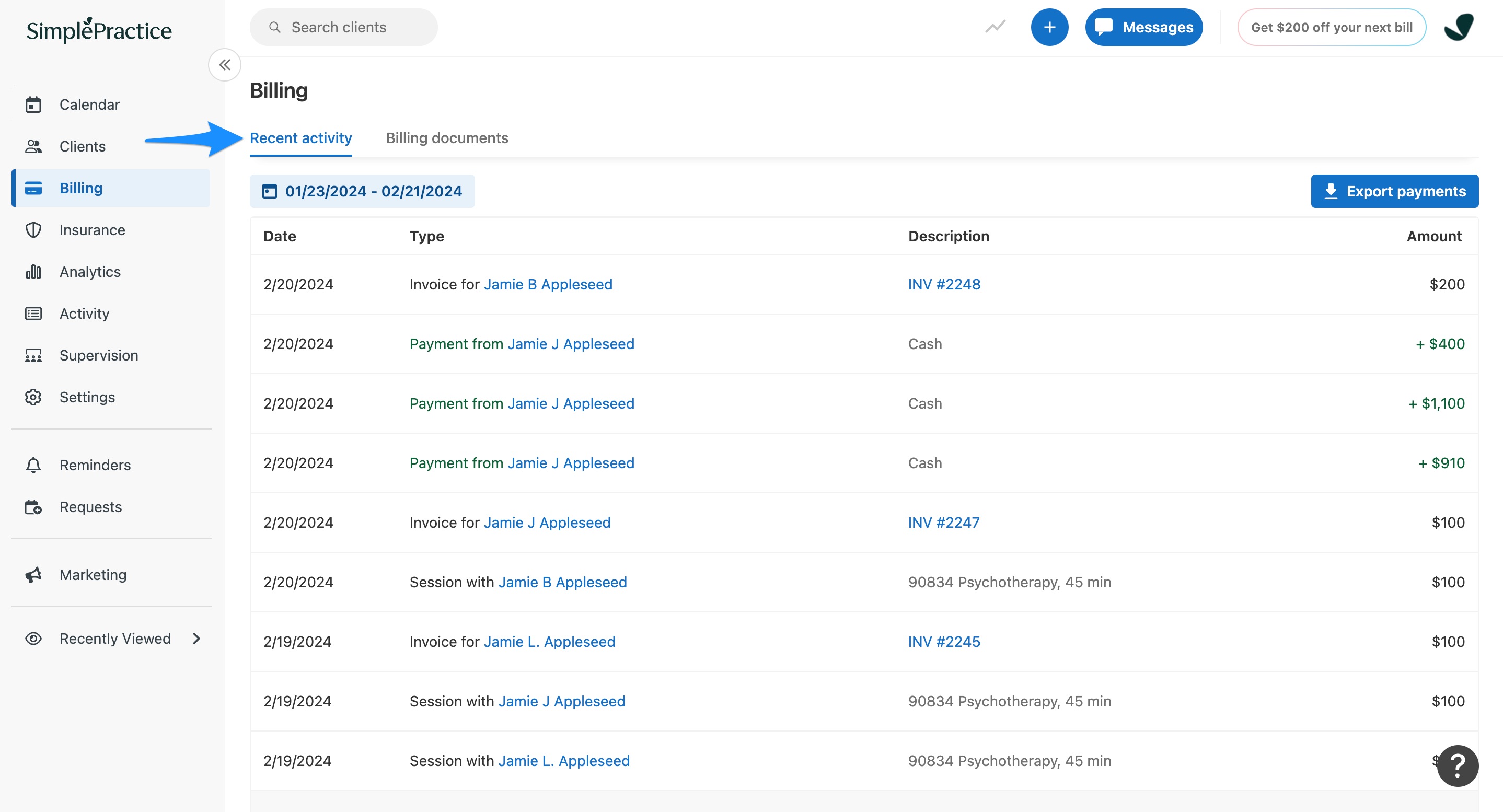Go to Insurance in the sidebar

(92, 230)
